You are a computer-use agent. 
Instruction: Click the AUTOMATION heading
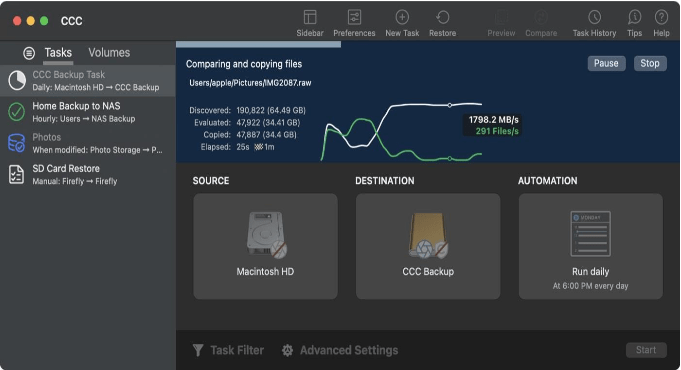548,181
